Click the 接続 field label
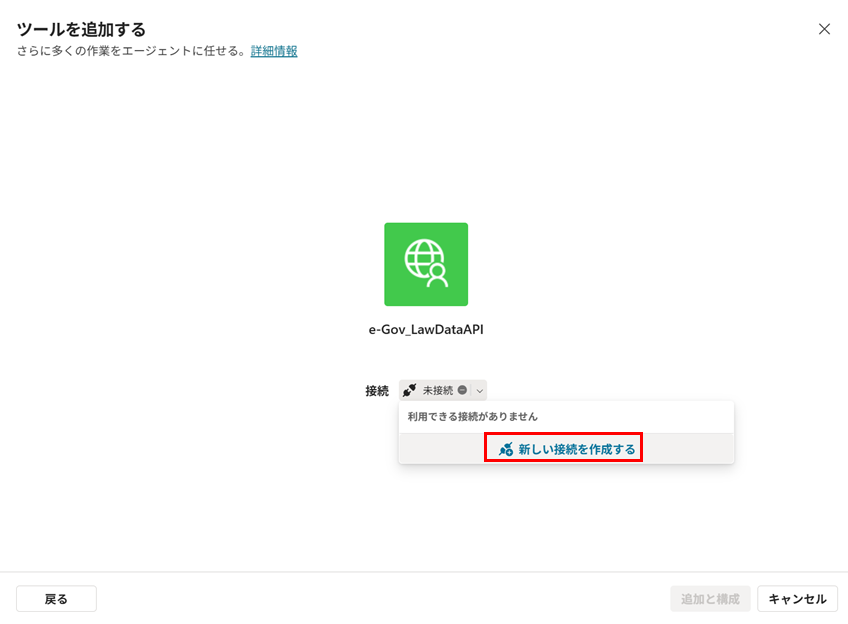This screenshot has height=624, width=848. pos(377,390)
